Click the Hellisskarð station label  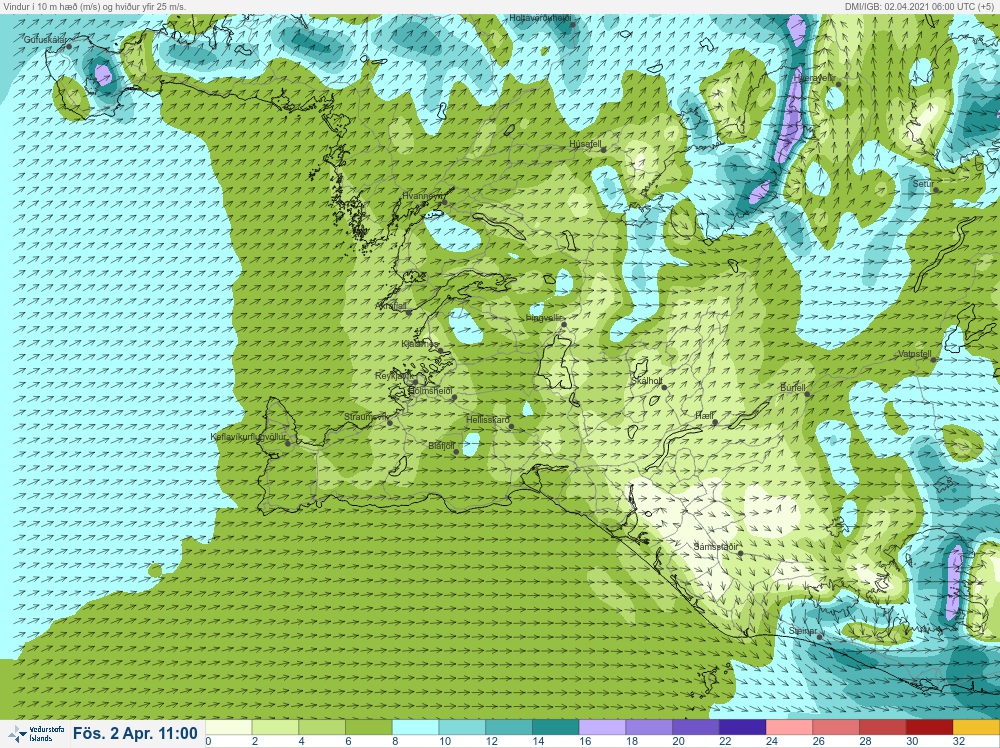[488, 420]
